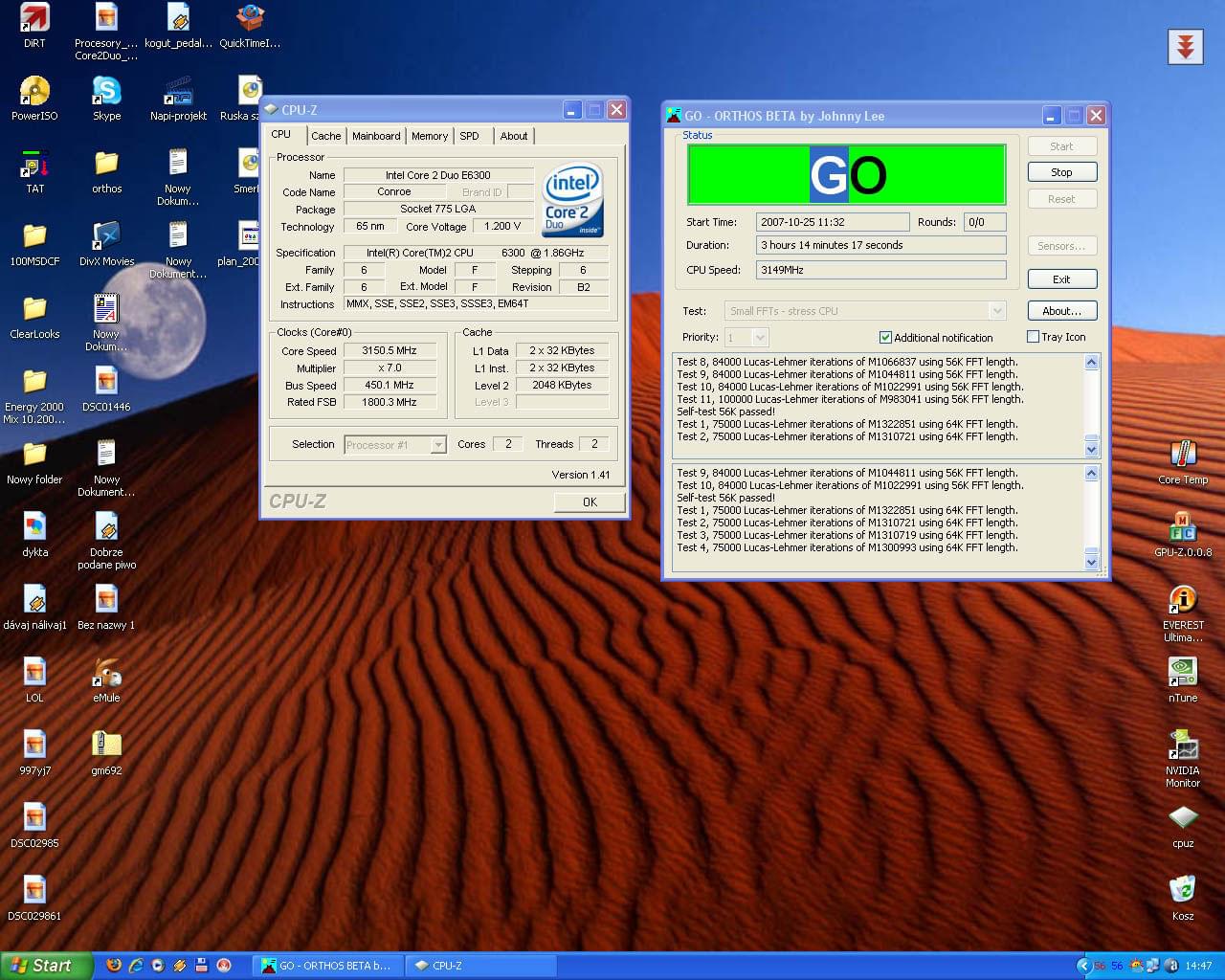Click the network connection tray icon
Image resolution: width=1225 pixels, height=980 pixels.
(1153, 966)
